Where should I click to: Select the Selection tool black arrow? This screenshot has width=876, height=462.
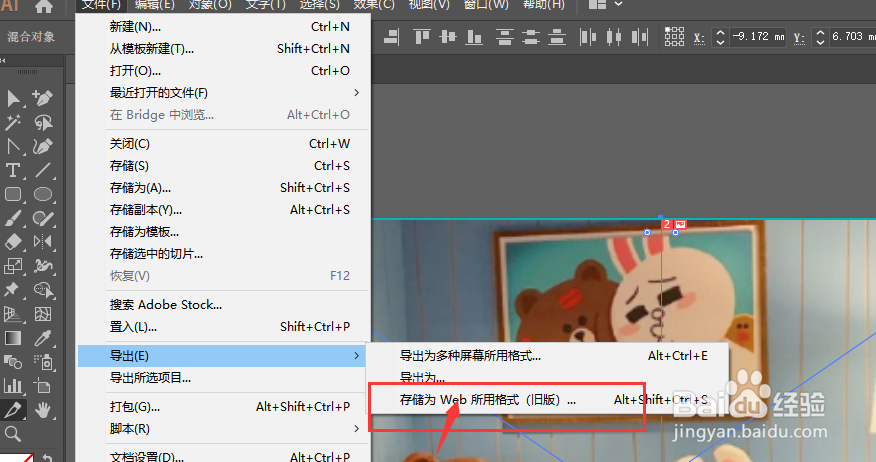pos(13,98)
